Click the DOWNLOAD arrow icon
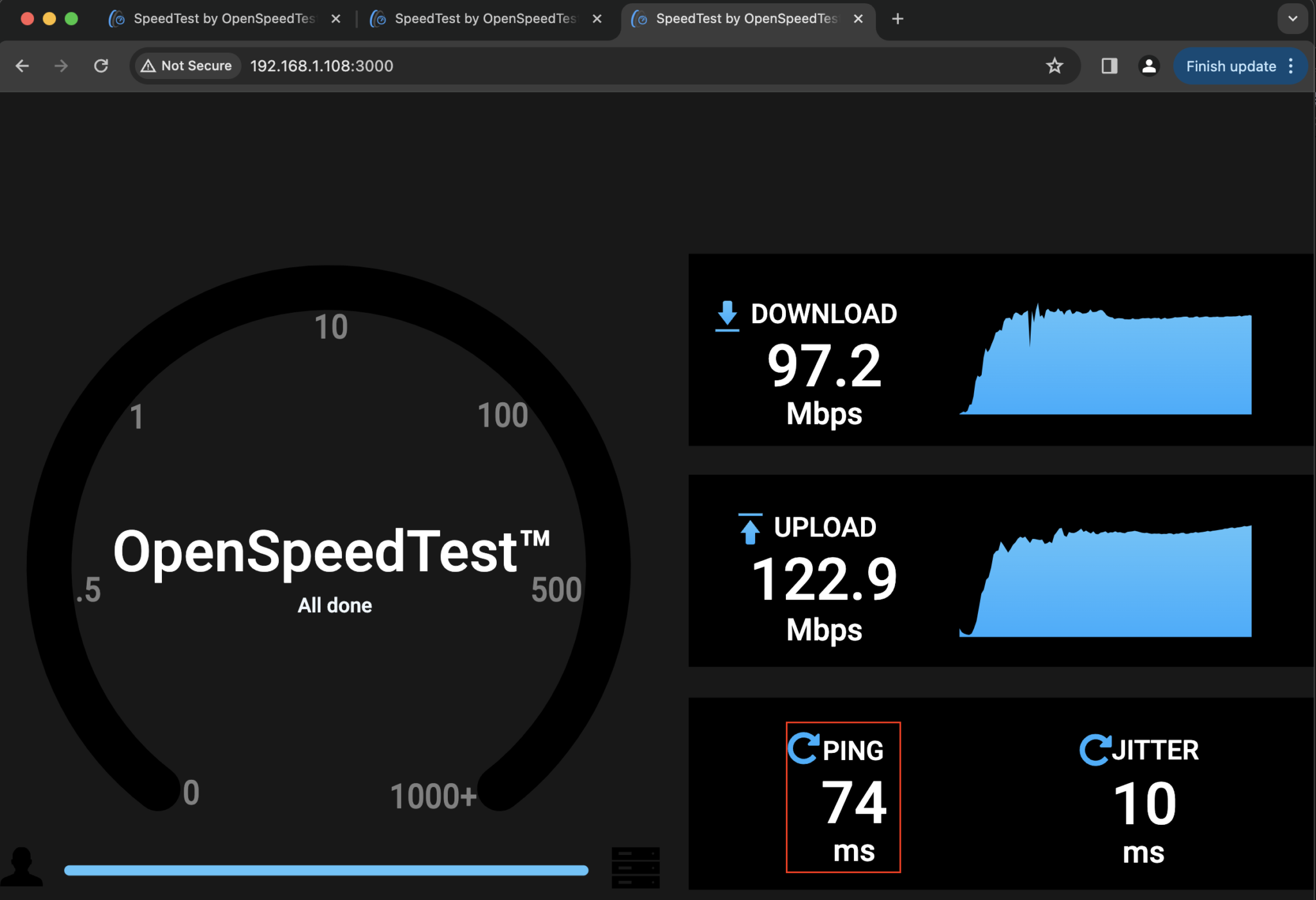 726,315
